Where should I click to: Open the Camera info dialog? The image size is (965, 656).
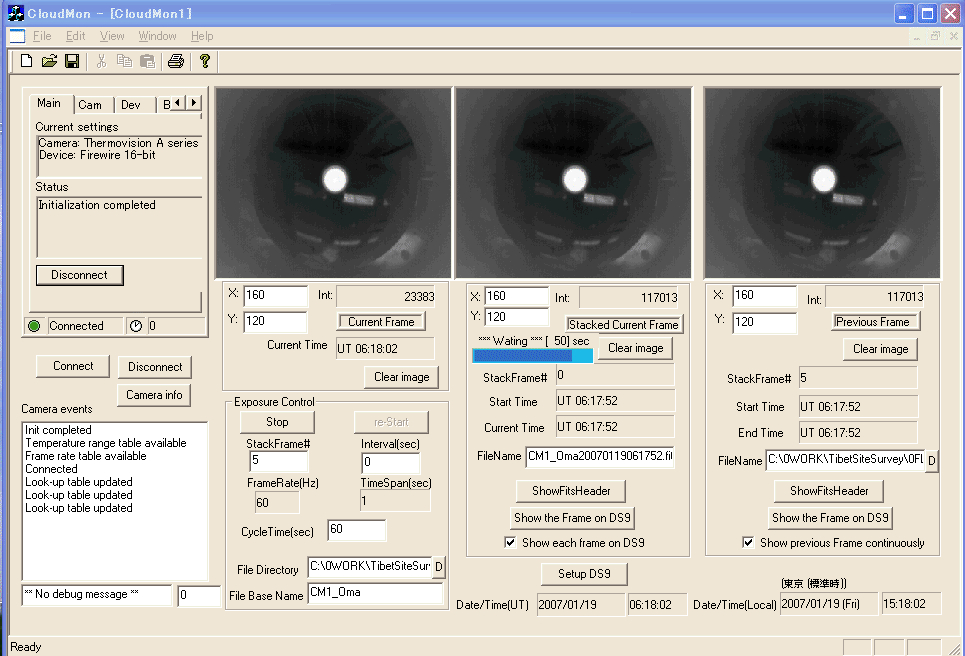point(154,395)
